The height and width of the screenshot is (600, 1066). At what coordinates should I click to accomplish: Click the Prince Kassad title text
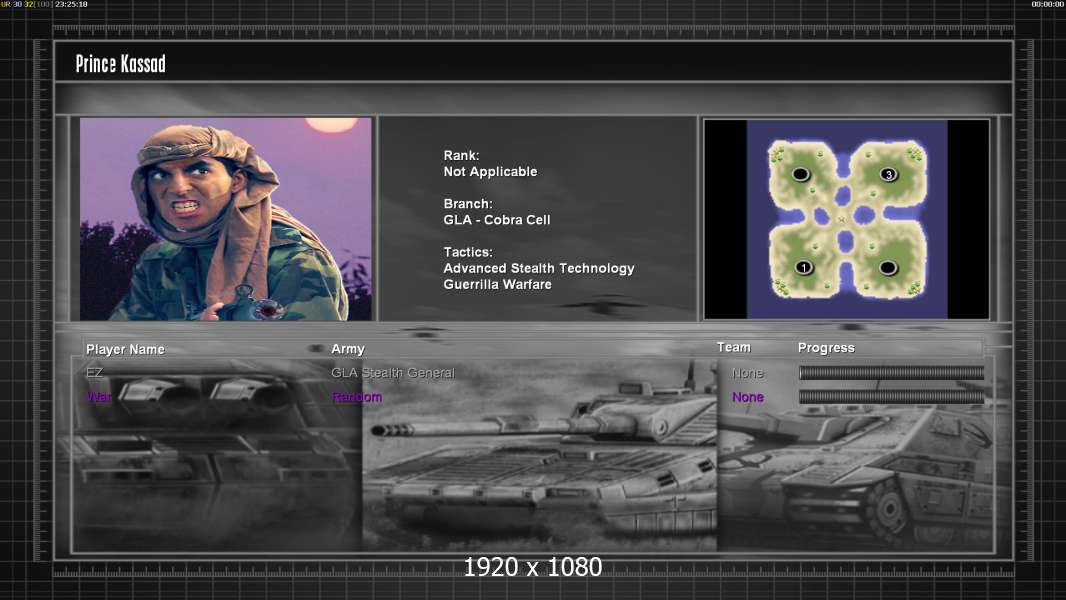(120, 64)
